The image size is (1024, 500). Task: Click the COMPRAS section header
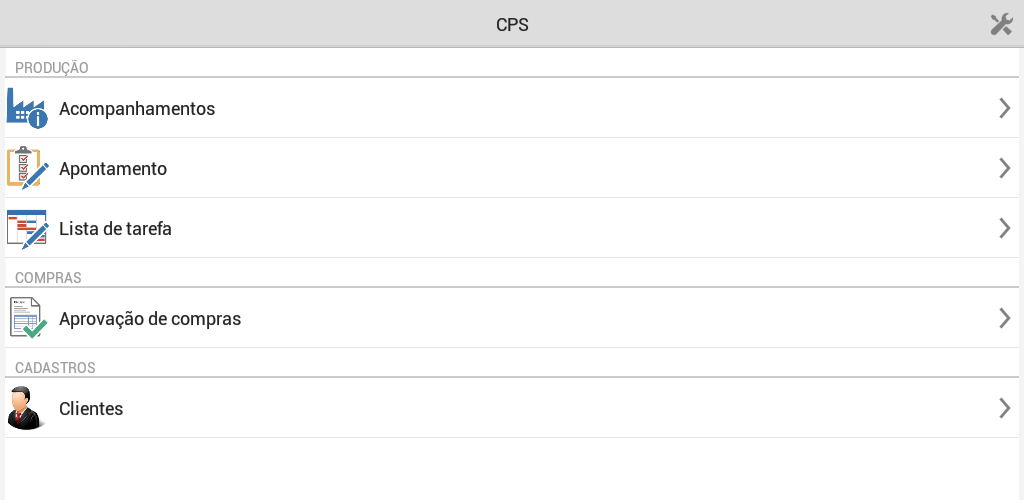pyautogui.click(x=48, y=277)
